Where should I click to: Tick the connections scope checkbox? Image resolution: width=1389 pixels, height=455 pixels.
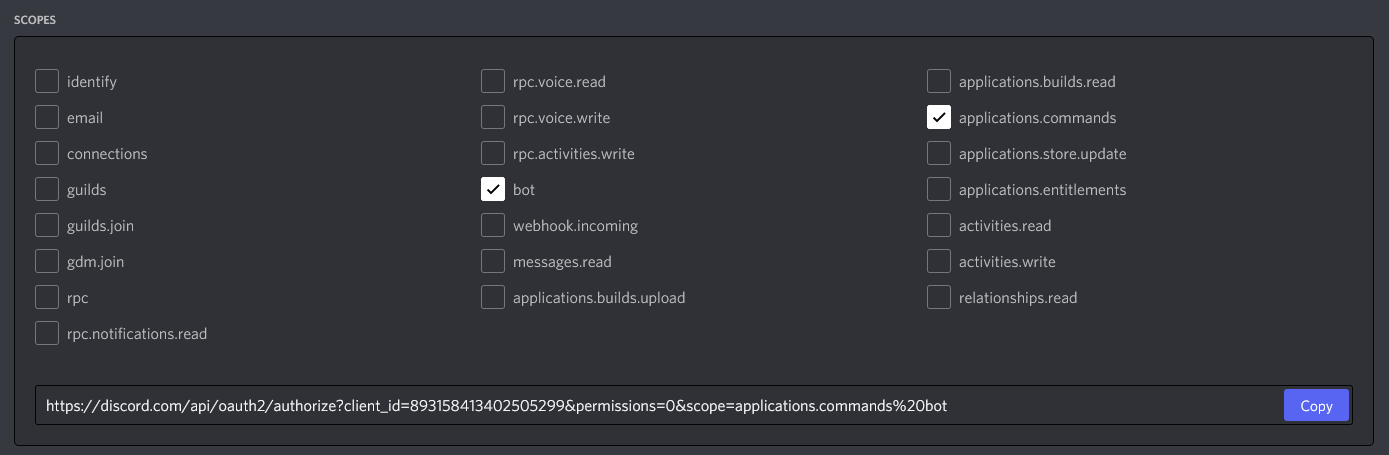47,153
